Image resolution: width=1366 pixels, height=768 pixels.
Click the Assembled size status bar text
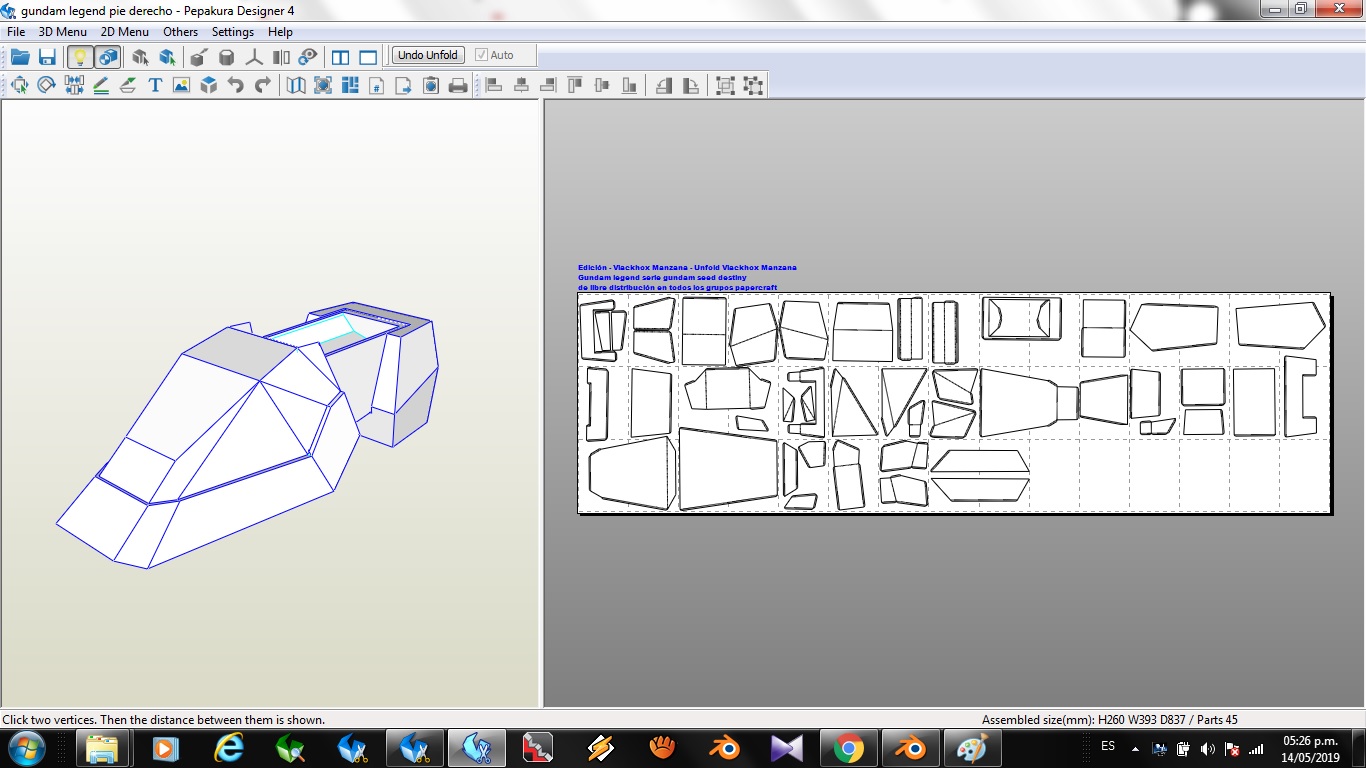(1110, 719)
